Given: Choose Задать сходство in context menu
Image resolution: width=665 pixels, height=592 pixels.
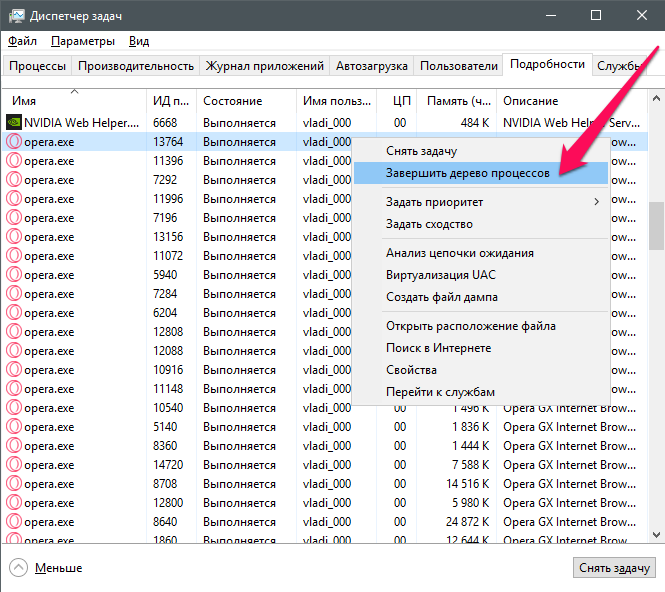Looking at the screenshot, I should coord(481,224).
